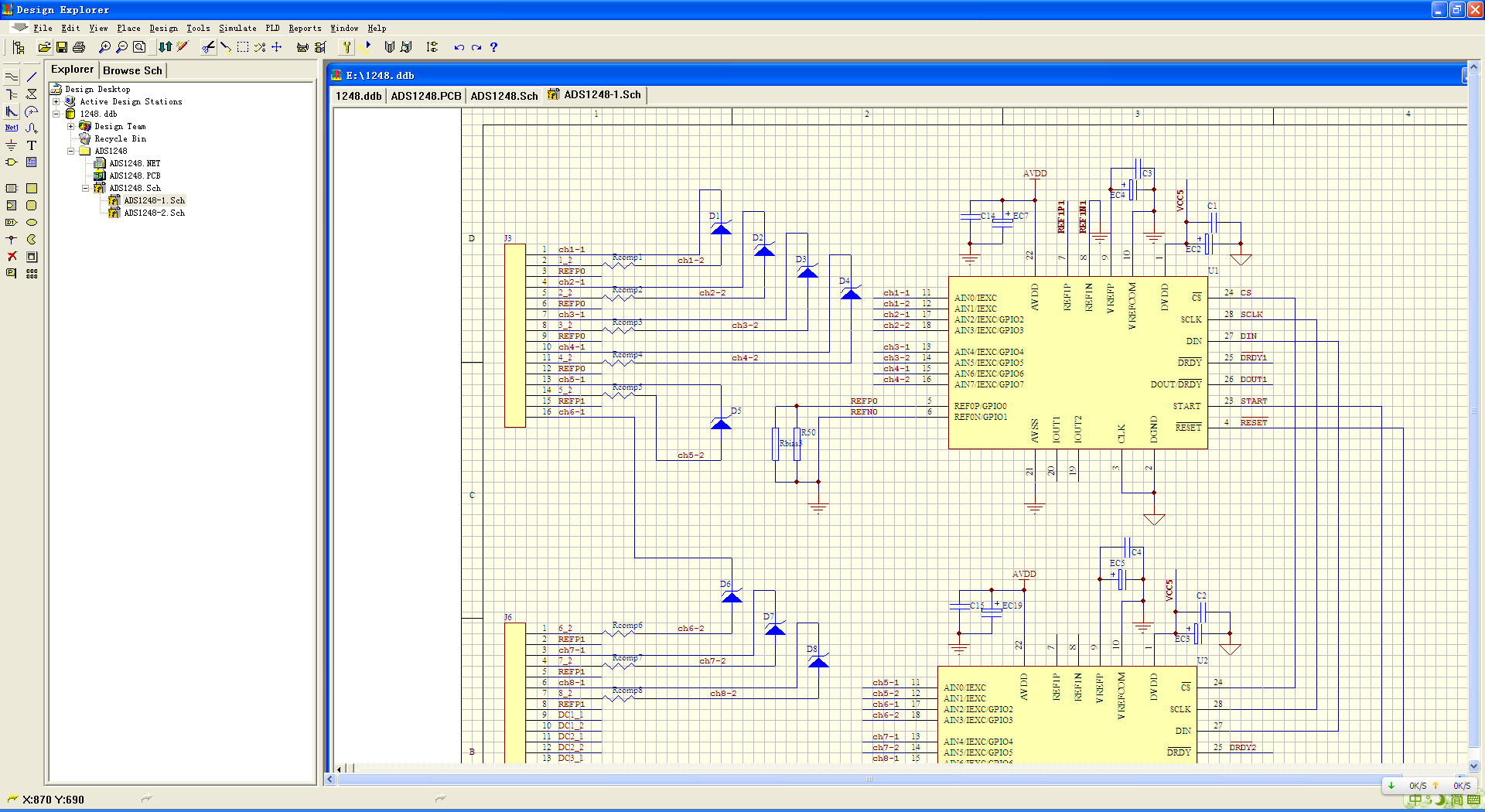Switch to the ADS1248.PCB document tab

tap(425, 96)
